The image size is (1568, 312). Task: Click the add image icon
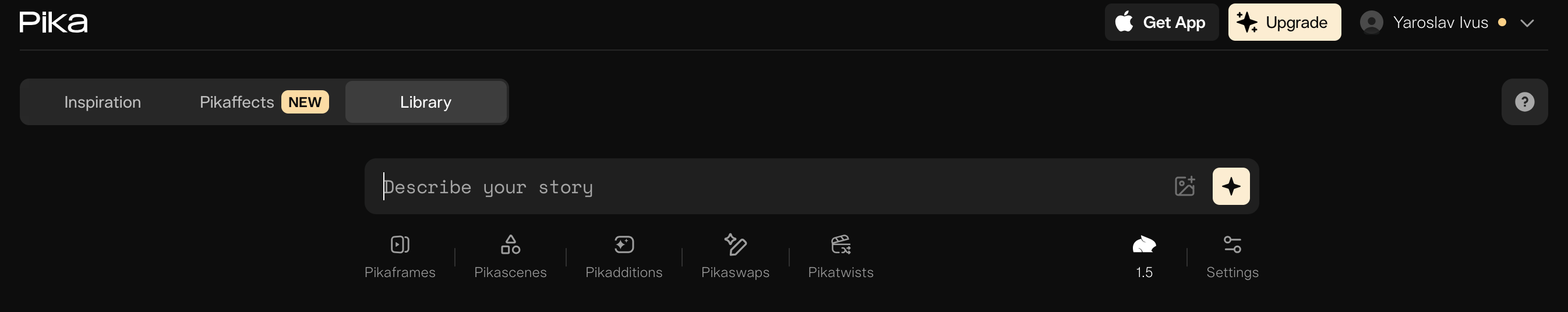point(1184,186)
